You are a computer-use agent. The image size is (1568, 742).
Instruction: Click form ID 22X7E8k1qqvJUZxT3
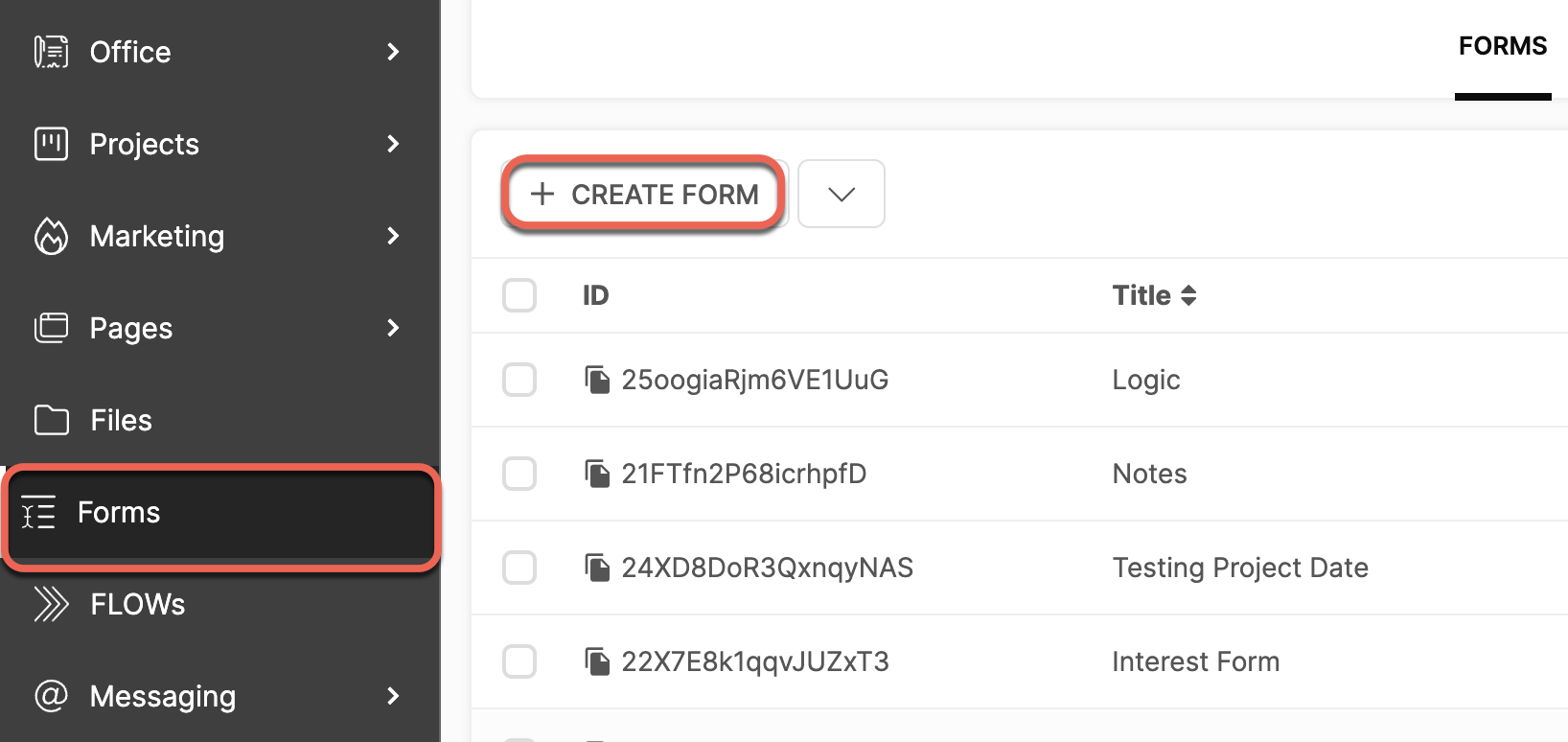coord(755,661)
